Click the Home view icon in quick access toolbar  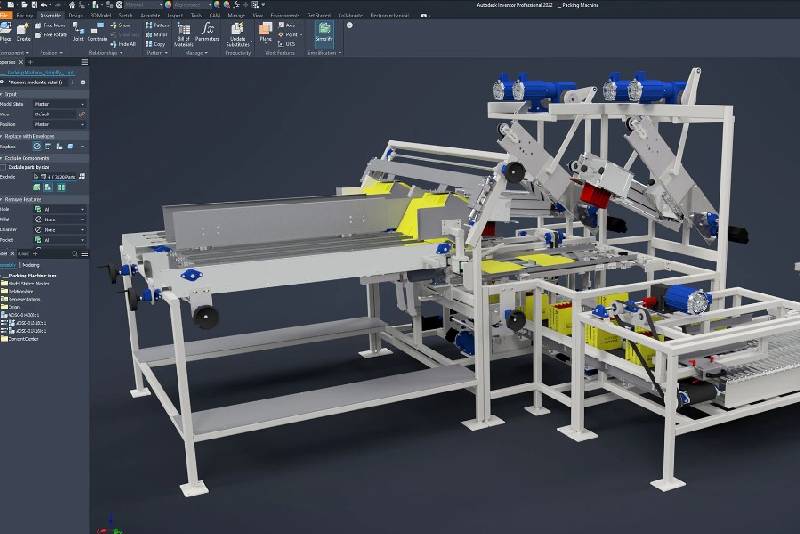pos(72,5)
